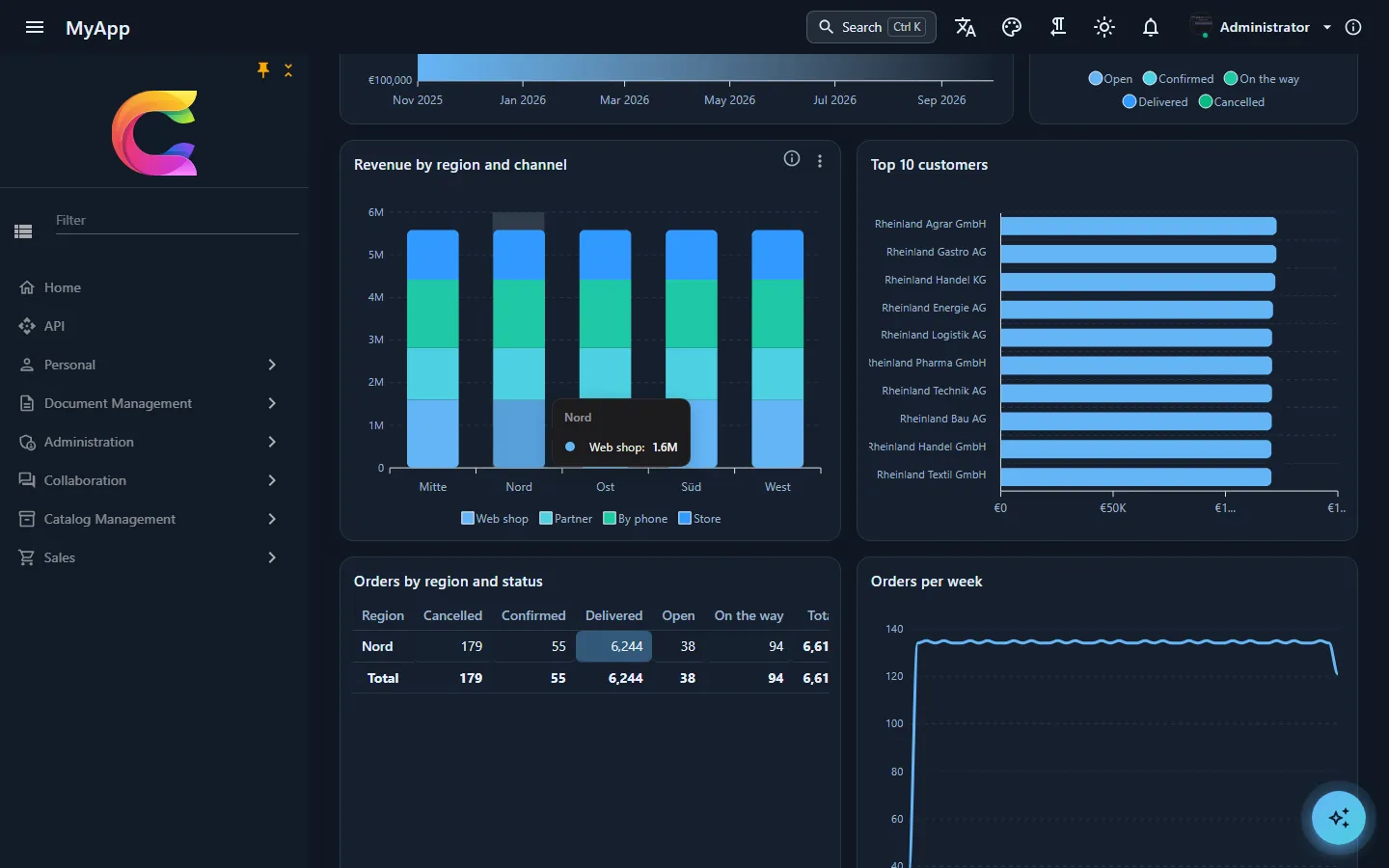The image size is (1389, 868).
Task: Toggle Open status legend item
Action: coord(1110,79)
